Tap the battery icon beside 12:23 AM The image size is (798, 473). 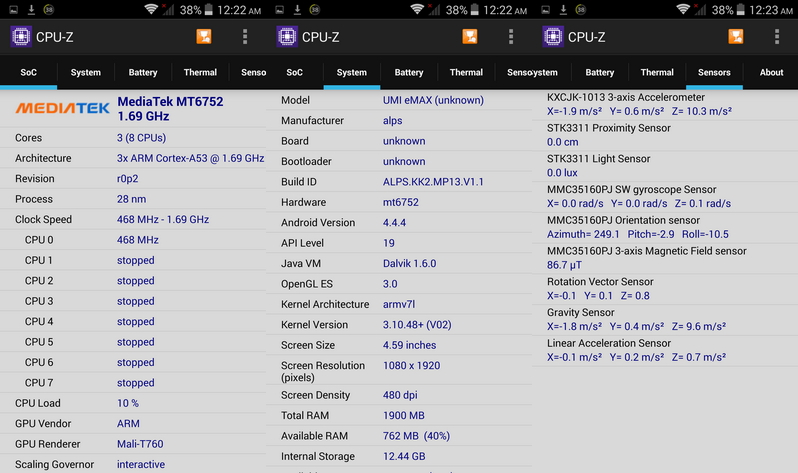741,10
